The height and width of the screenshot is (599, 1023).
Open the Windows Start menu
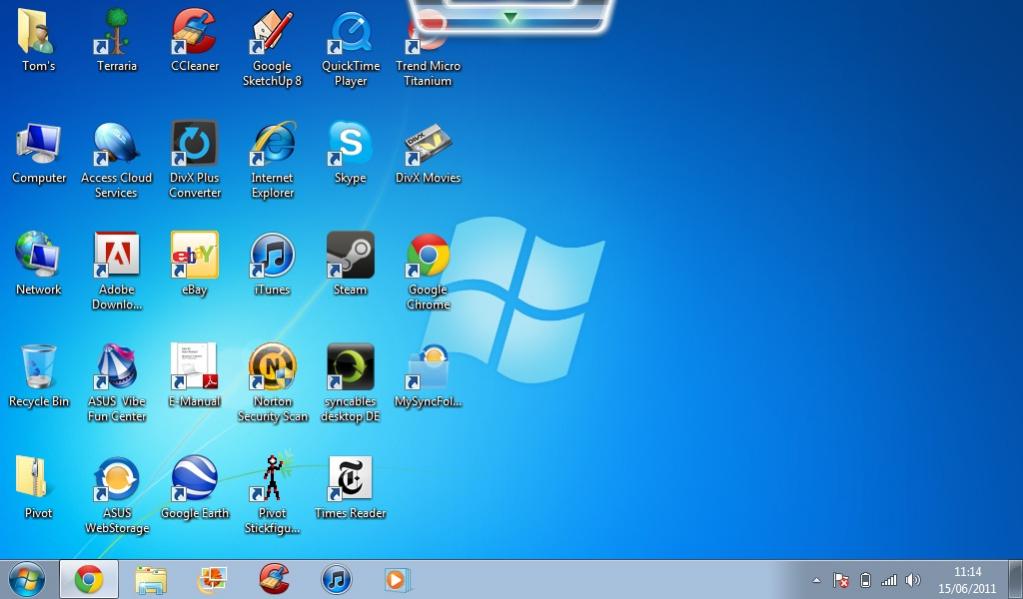tap(27, 579)
